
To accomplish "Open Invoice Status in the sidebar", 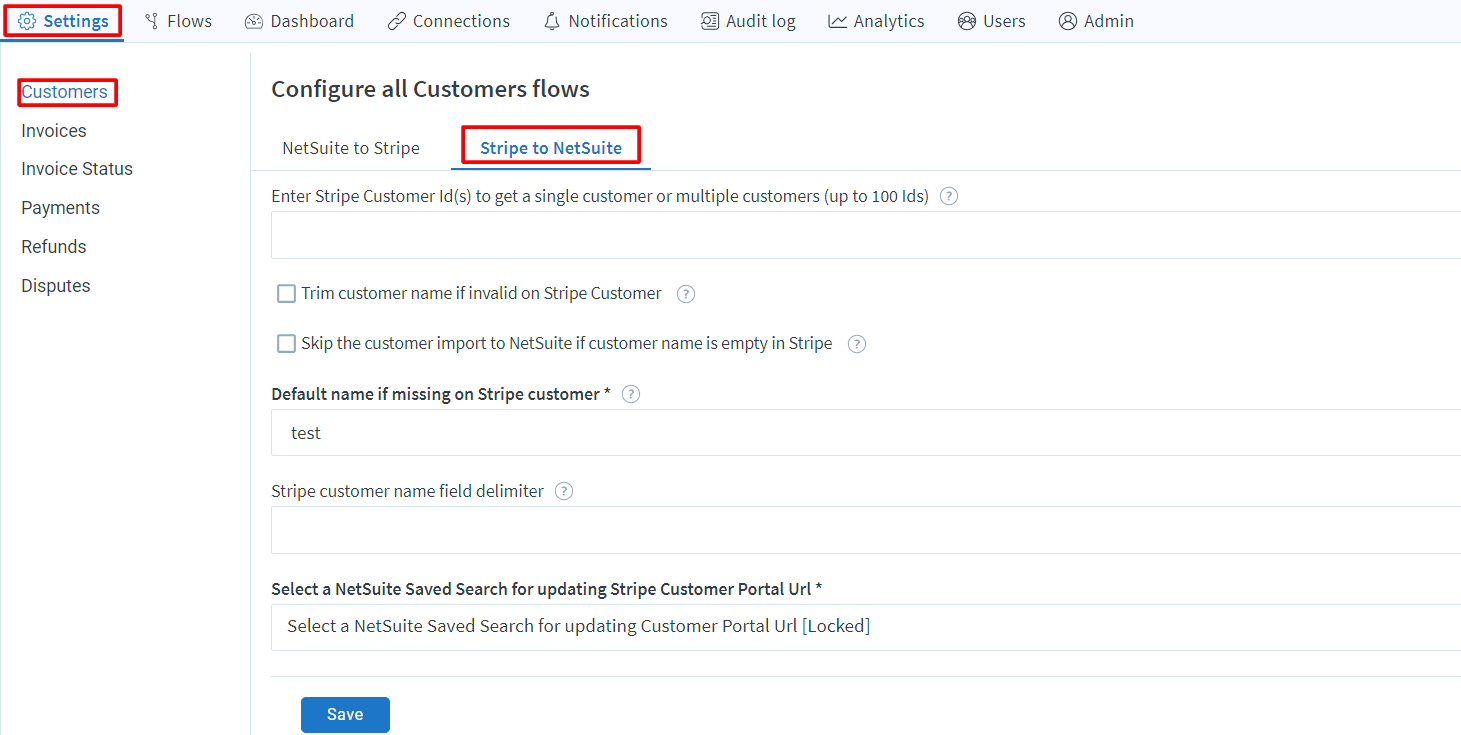I will point(77,169).
